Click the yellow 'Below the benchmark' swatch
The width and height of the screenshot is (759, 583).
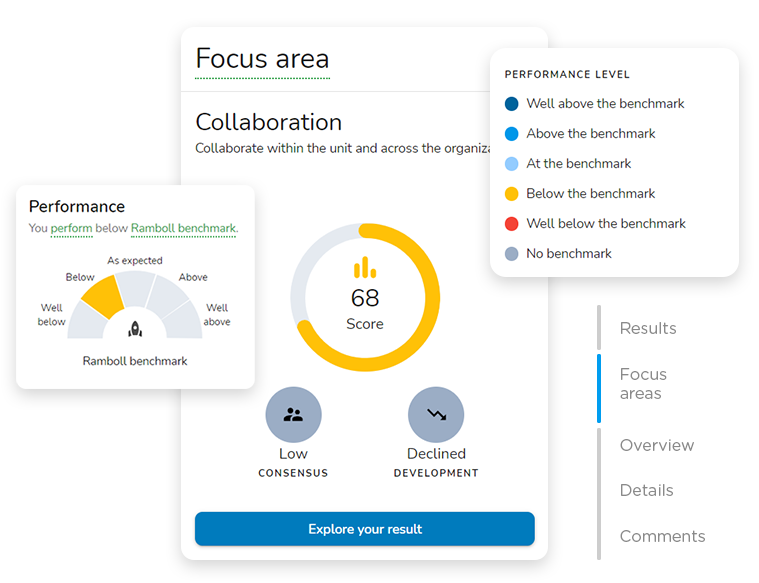[x=512, y=194]
